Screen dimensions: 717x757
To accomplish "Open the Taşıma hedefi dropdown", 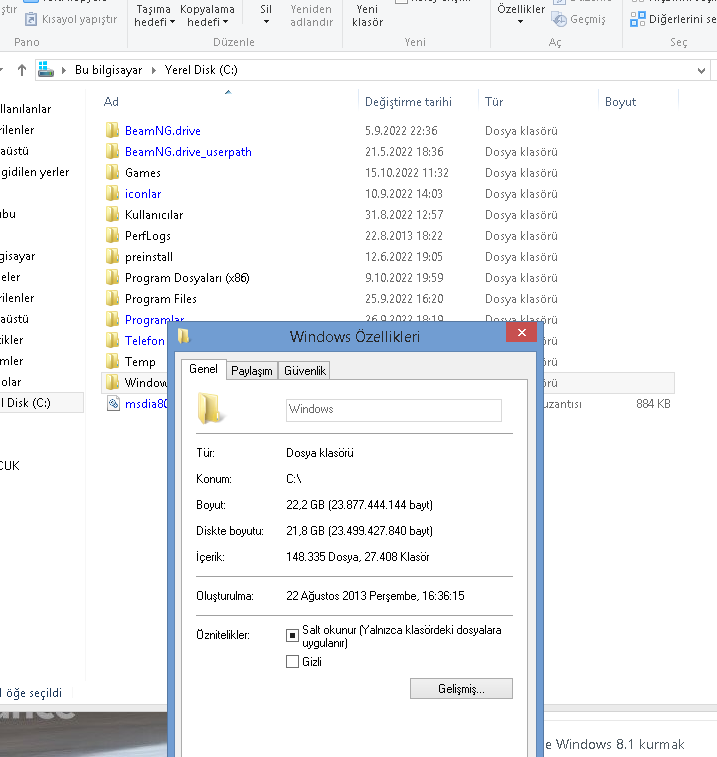I will click(x=154, y=15).
